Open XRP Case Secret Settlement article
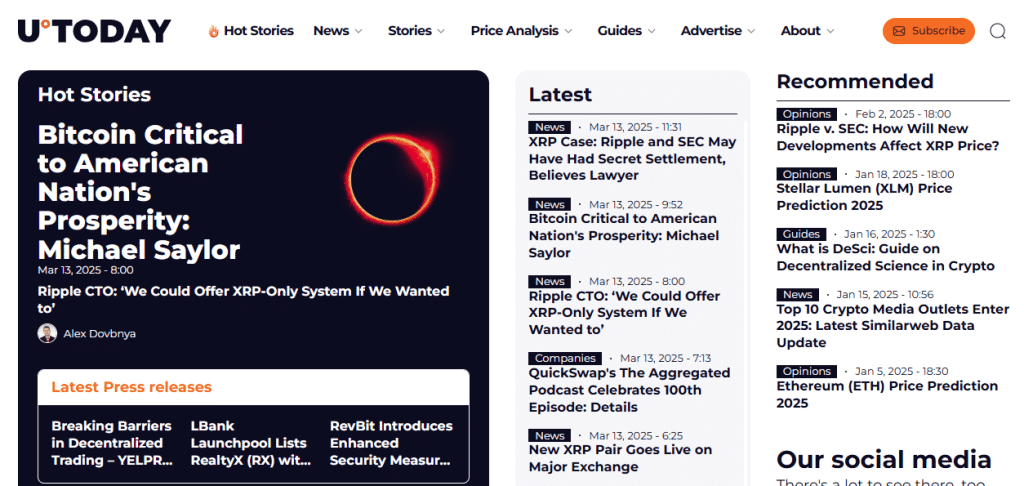Screen dimensions: 1024x486 pyautogui.click(x=633, y=159)
